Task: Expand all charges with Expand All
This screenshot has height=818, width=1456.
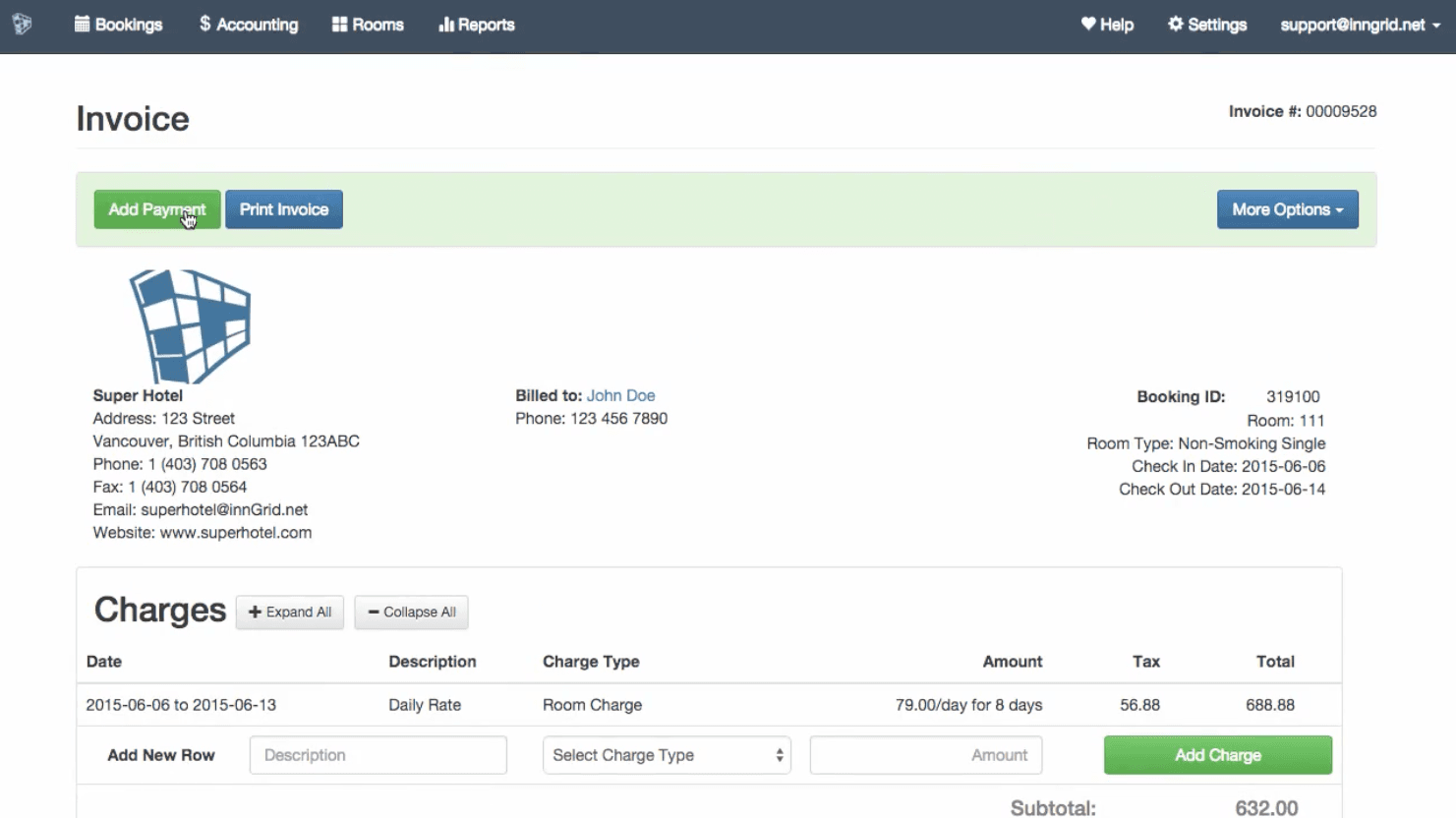Action: pos(290,612)
